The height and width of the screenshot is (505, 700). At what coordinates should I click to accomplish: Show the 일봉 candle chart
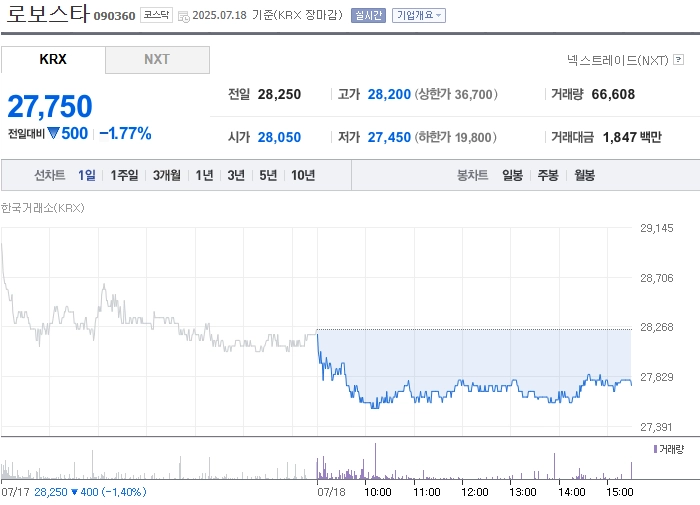(512, 175)
